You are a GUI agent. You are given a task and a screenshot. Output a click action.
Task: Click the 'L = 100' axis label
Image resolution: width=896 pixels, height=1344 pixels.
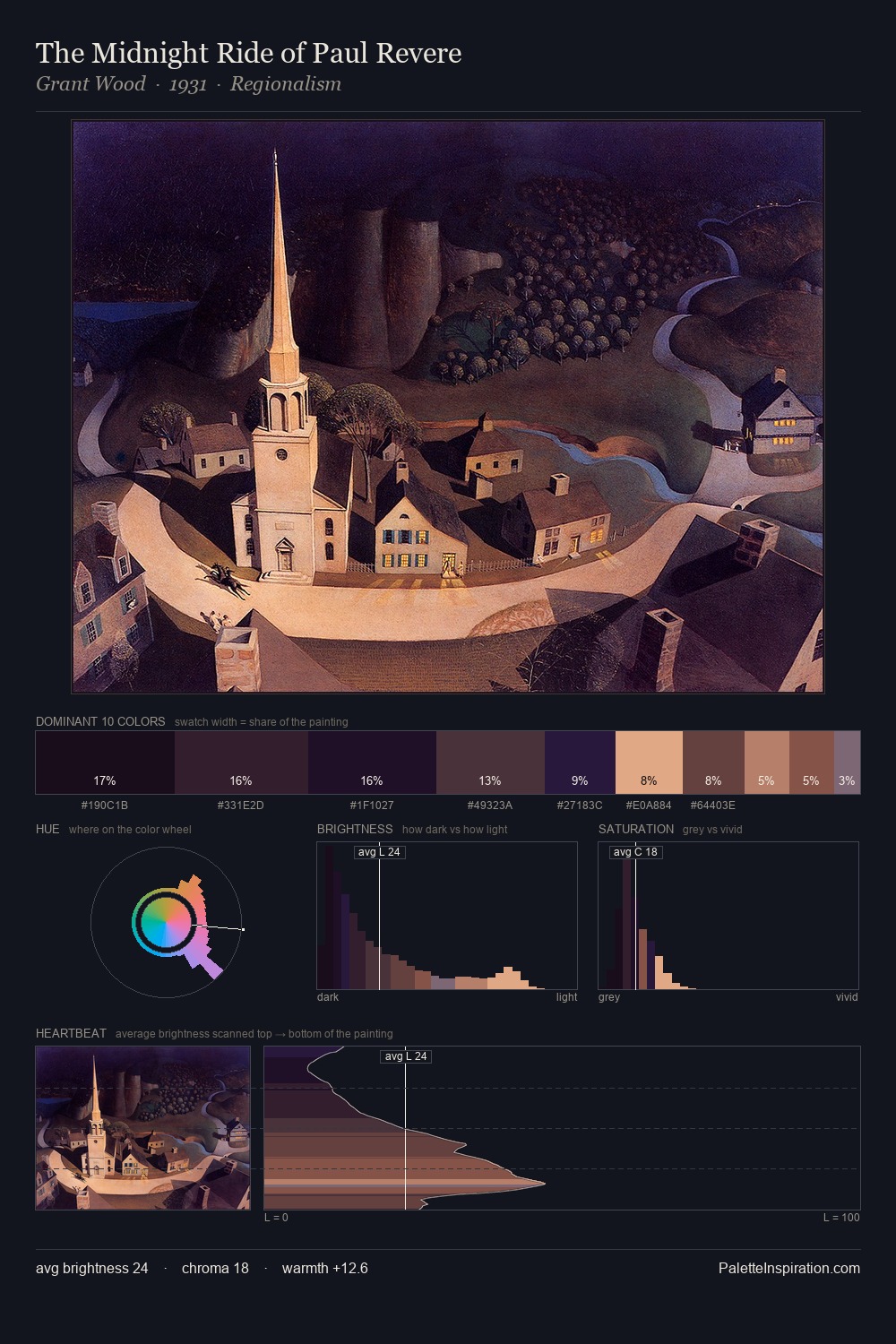click(841, 1218)
